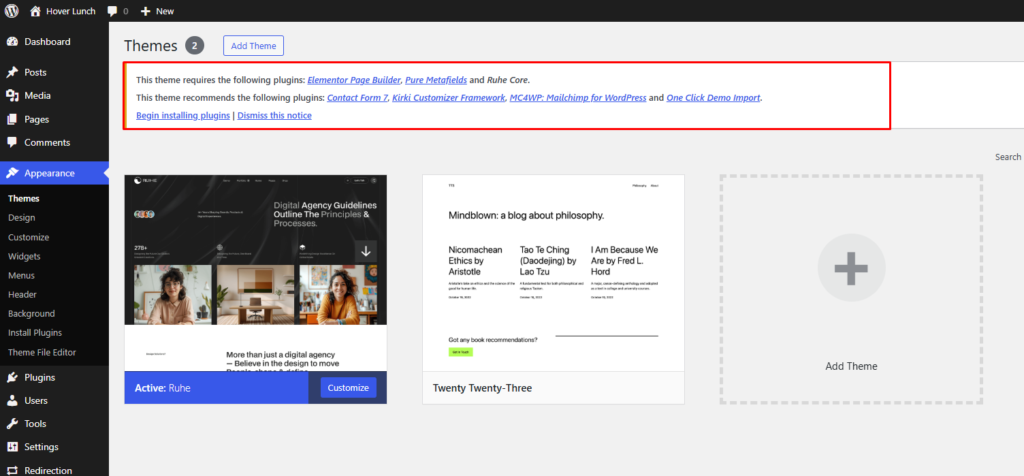Open Elementor Page Builder plugin link

tap(354, 80)
